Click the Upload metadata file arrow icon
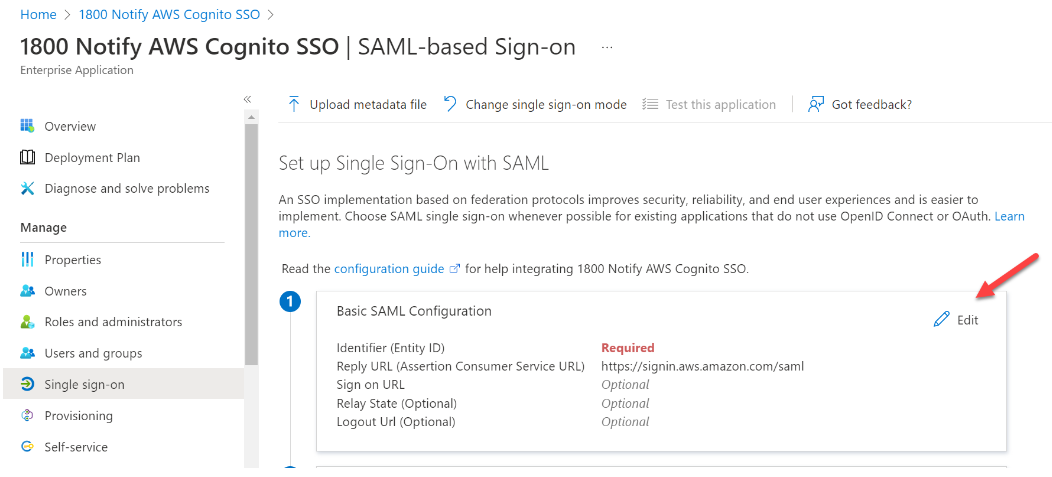This screenshot has width=1052, height=477. 293,104
